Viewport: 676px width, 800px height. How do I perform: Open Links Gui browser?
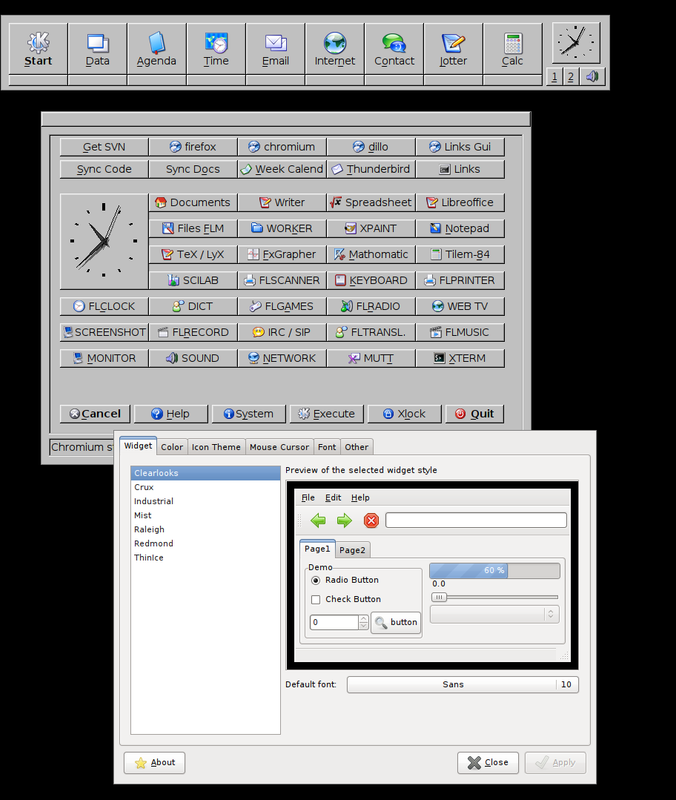[x=460, y=147]
